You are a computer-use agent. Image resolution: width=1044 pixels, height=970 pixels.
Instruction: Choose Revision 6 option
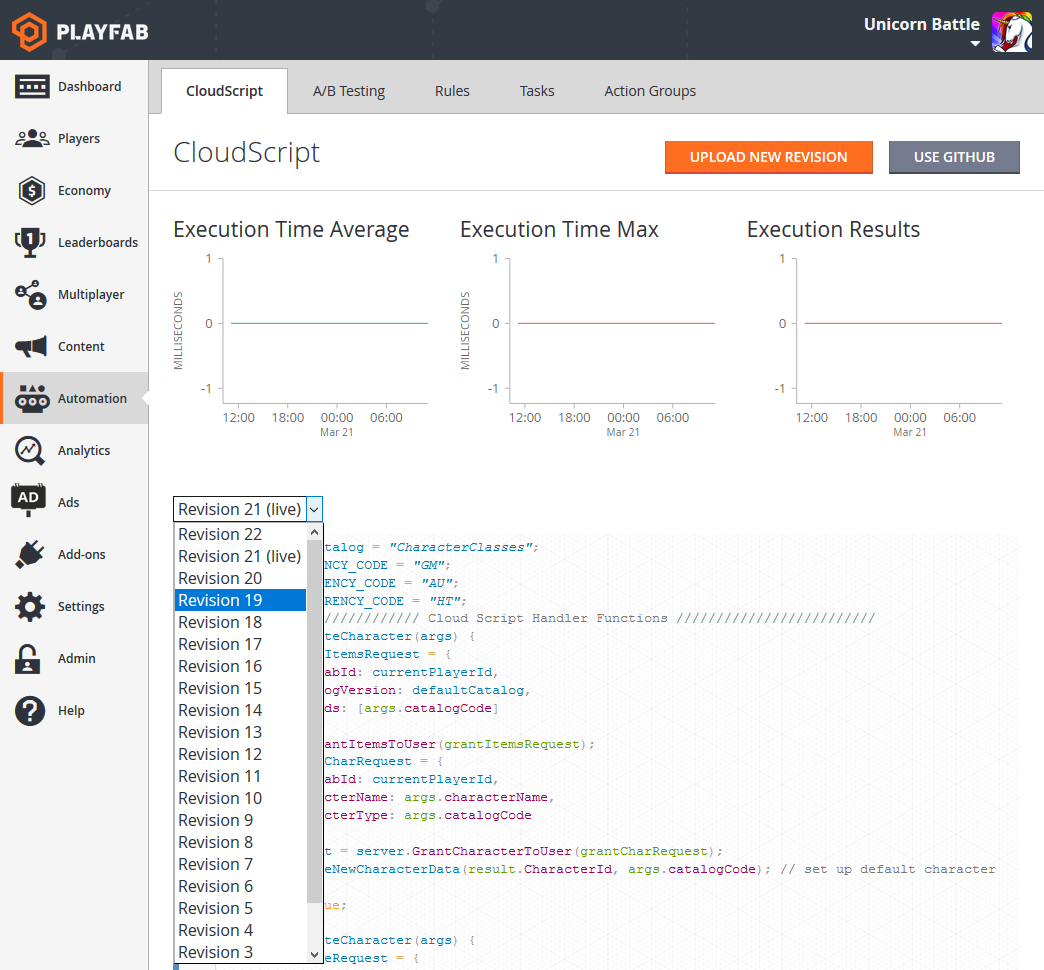click(240, 886)
